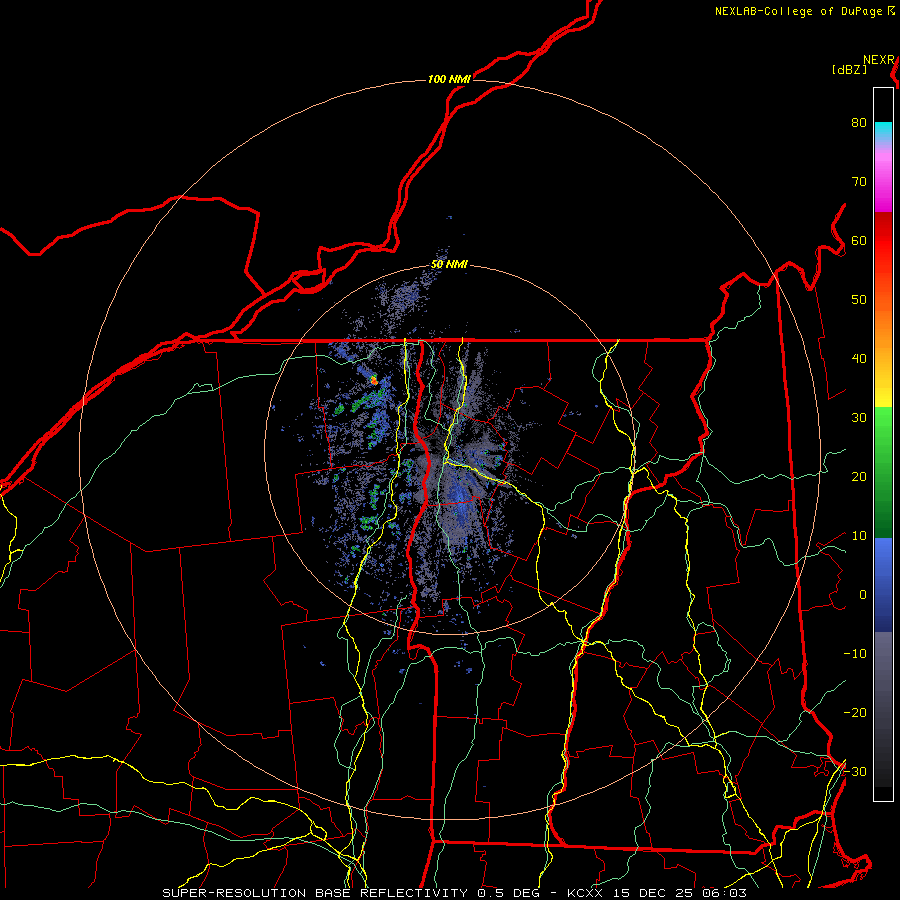Image resolution: width=900 pixels, height=900 pixels.
Task: Click the 50 value on dBZ scale
Action: pos(859,300)
